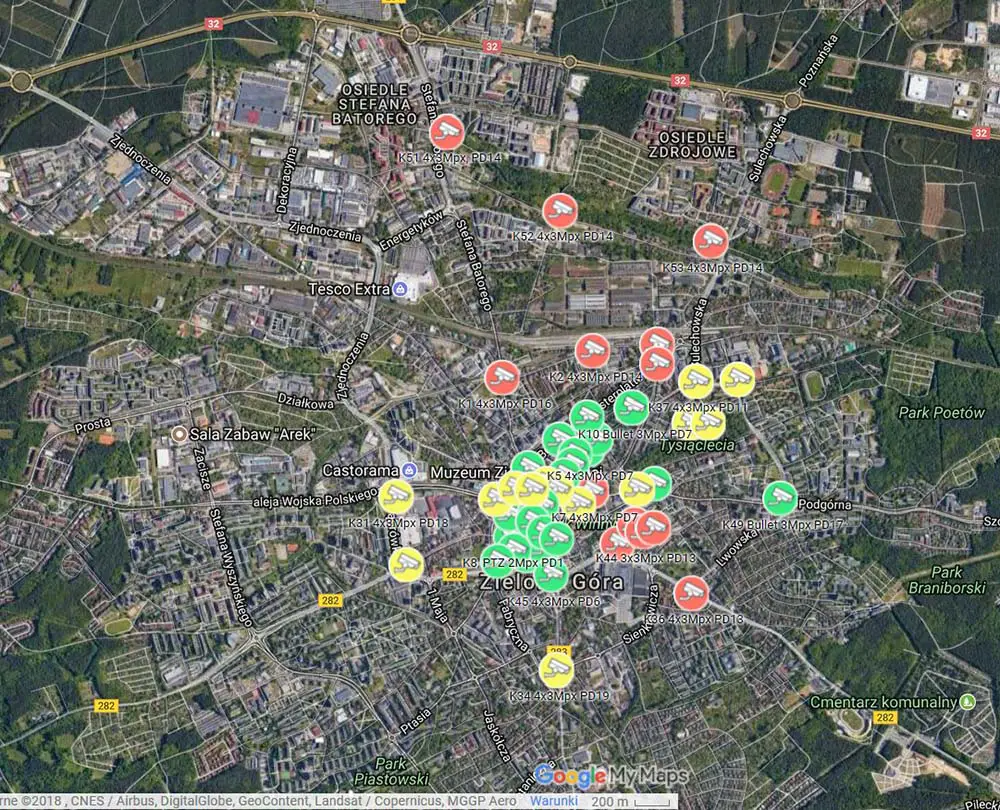Select the yellow K34 PD19 camera marker

click(557, 669)
